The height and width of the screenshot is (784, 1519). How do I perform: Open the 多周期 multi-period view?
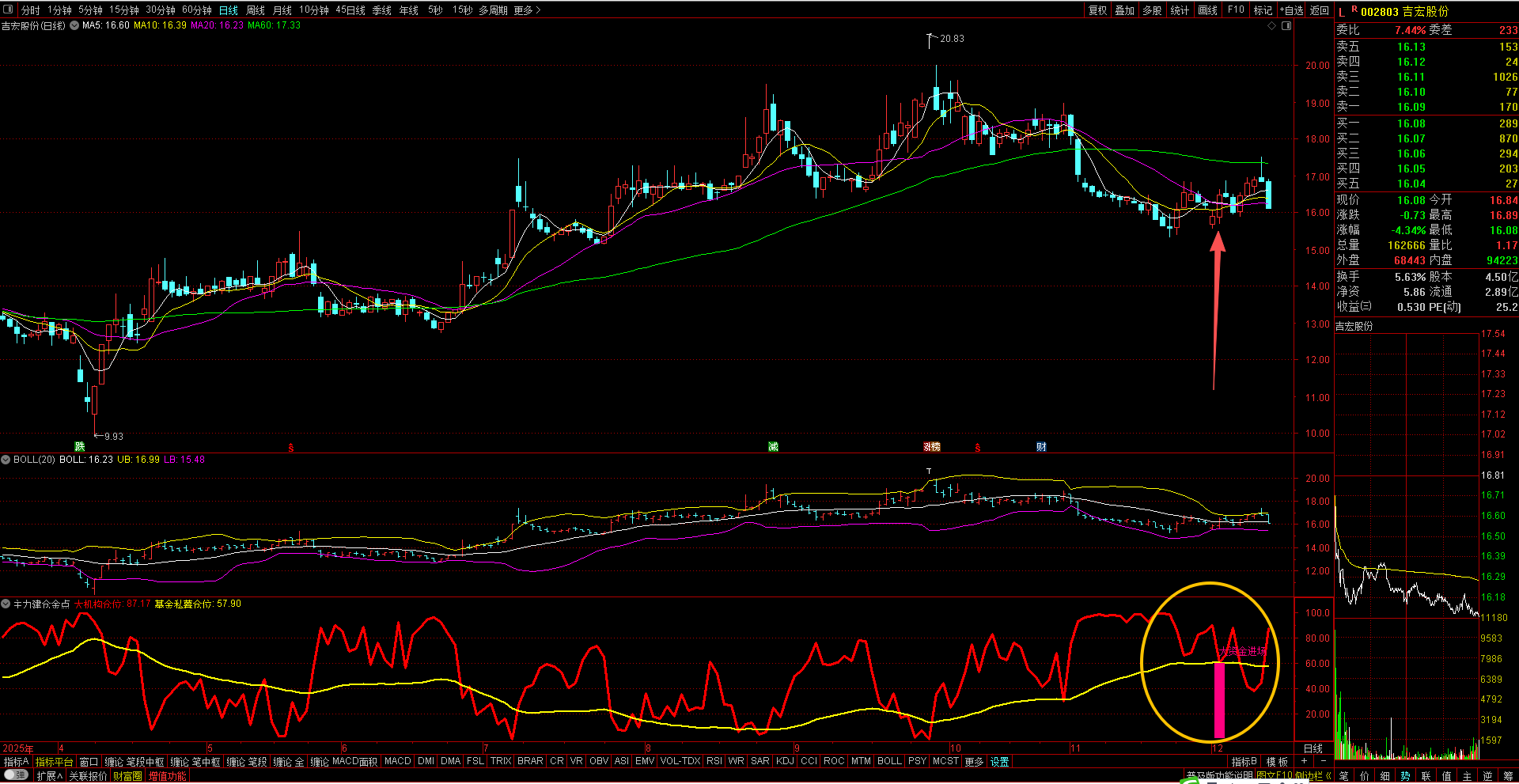pyautogui.click(x=493, y=10)
